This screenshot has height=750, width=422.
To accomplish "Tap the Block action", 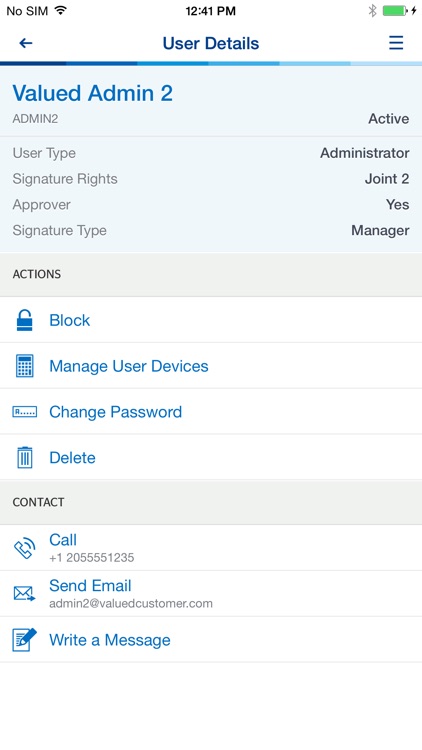I will click(211, 320).
